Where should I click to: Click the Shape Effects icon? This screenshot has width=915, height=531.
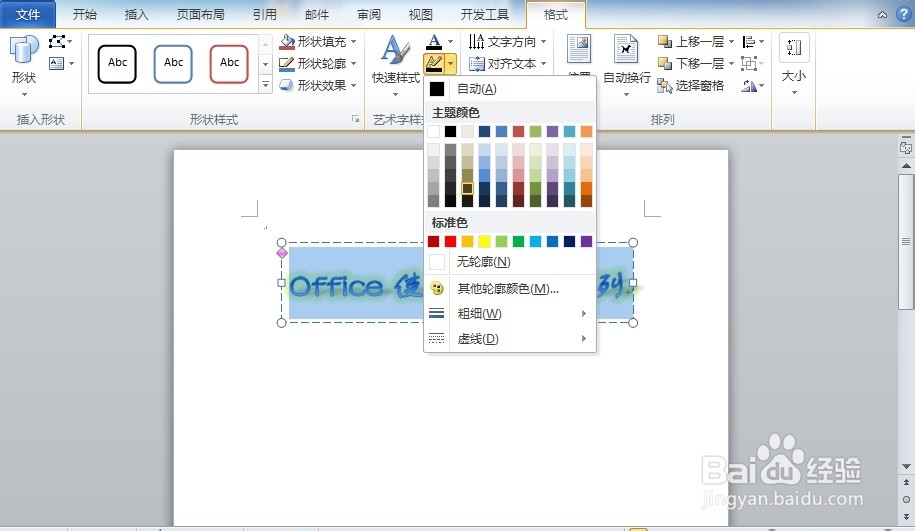[287, 85]
